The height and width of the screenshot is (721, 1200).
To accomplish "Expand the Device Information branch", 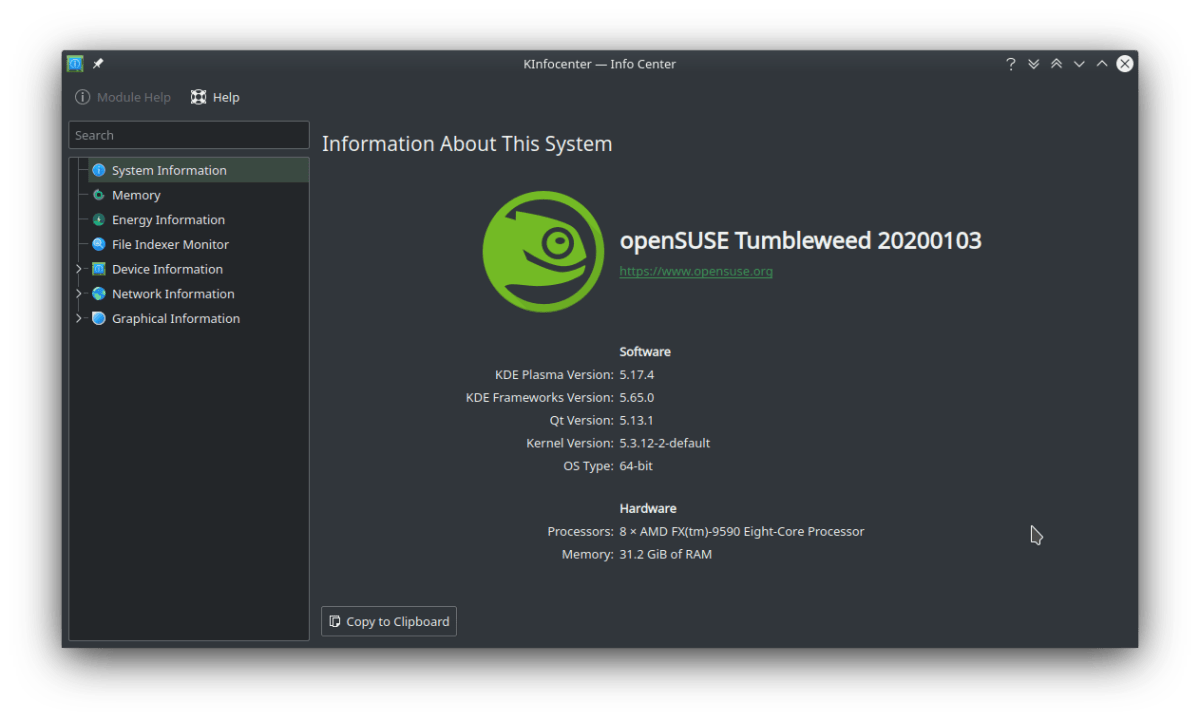I will tap(79, 269).
